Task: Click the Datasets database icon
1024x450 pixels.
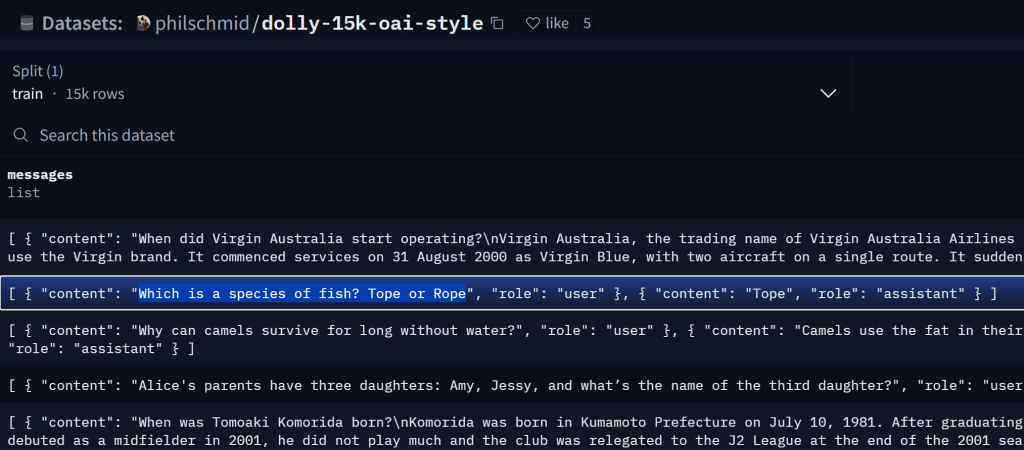Action: (26, 23)
